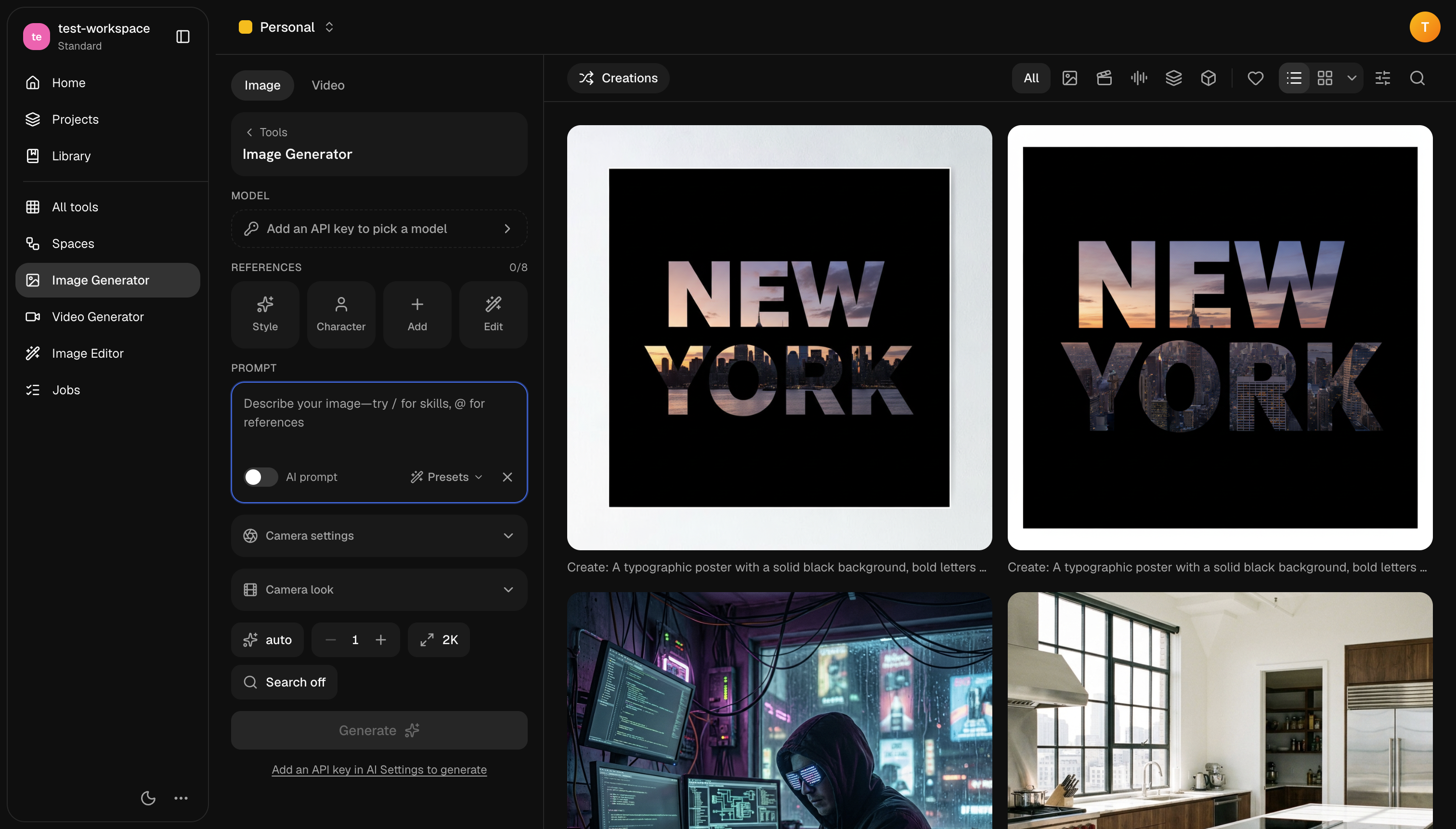Click the Creations button

618,78
